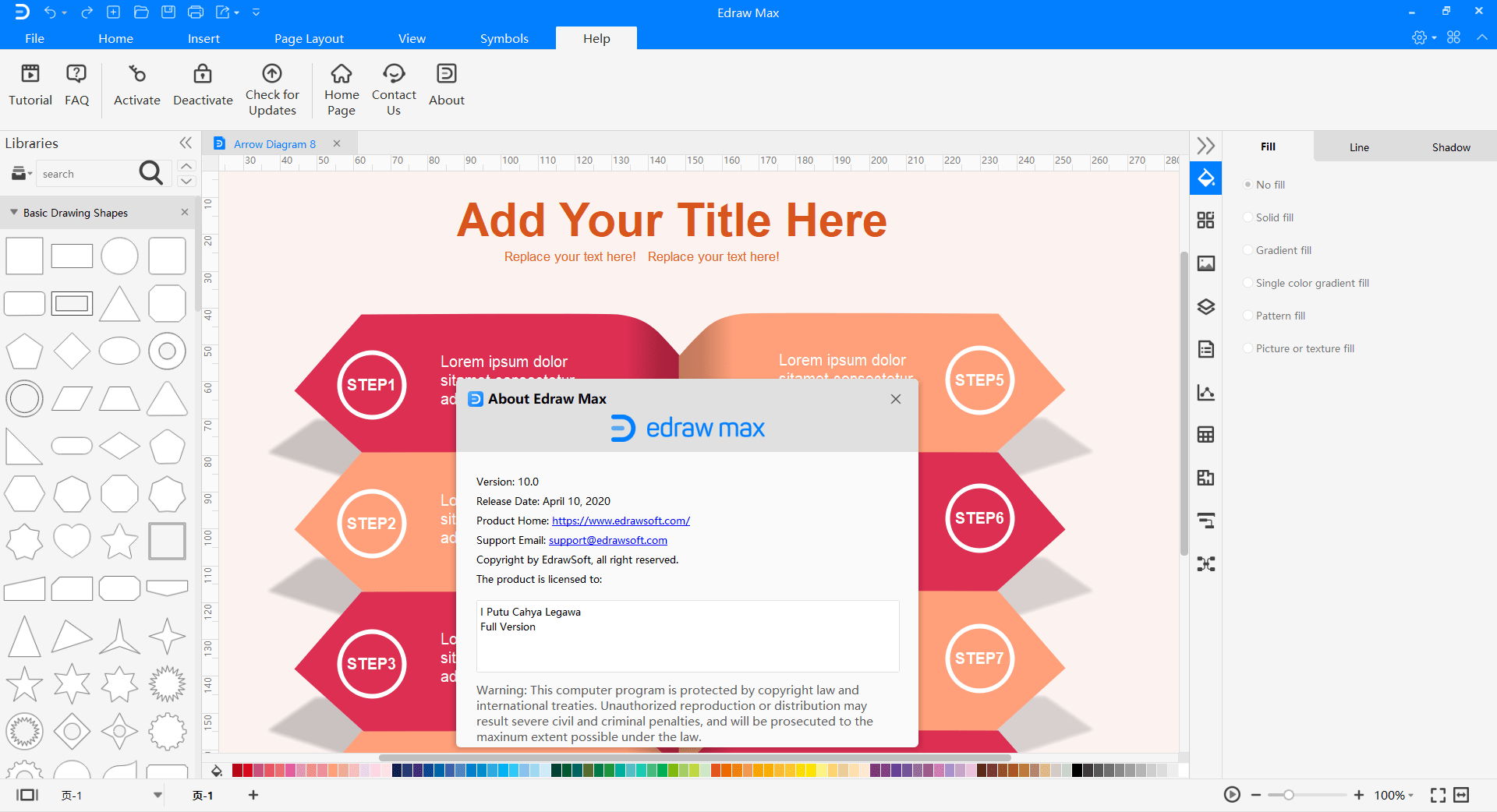Select the Gradient fill radio option
Image resolution: width=1497 pixels, height=812 pixels.
coord(1248,250)
